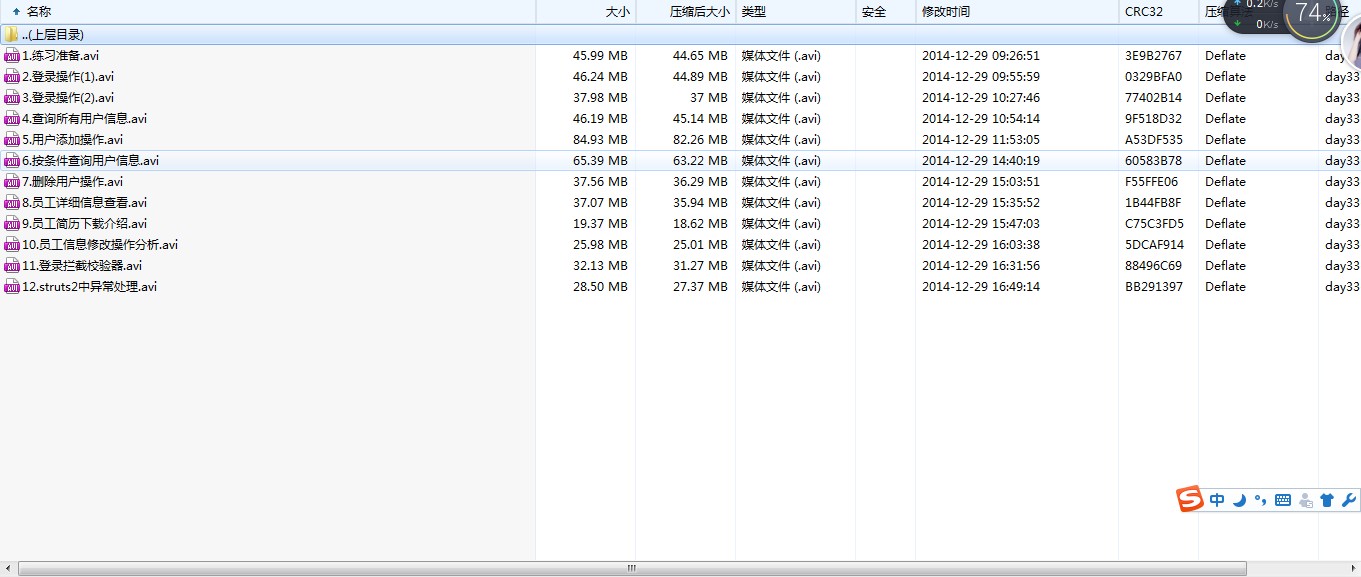1361x577 pixels.
Task: Select the icon of 4.查询所有用户信息.avi
Action: 12,119
